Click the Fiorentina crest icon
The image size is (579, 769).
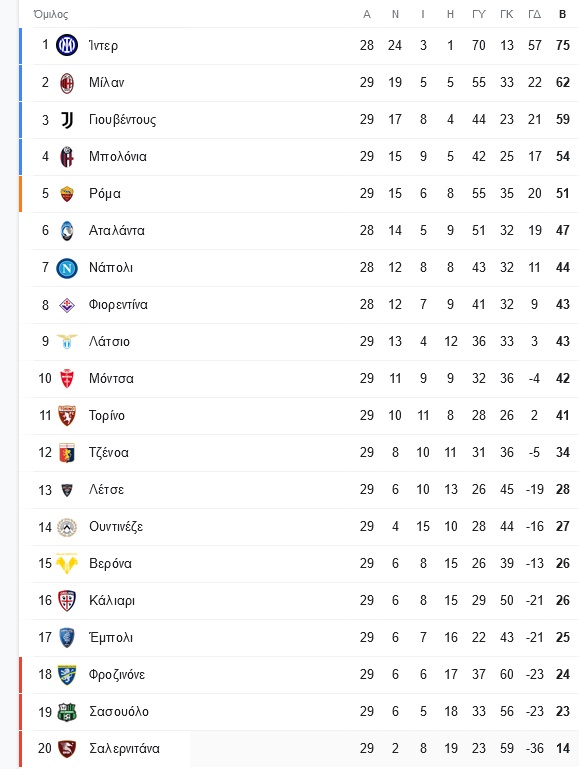coord(67,305)
